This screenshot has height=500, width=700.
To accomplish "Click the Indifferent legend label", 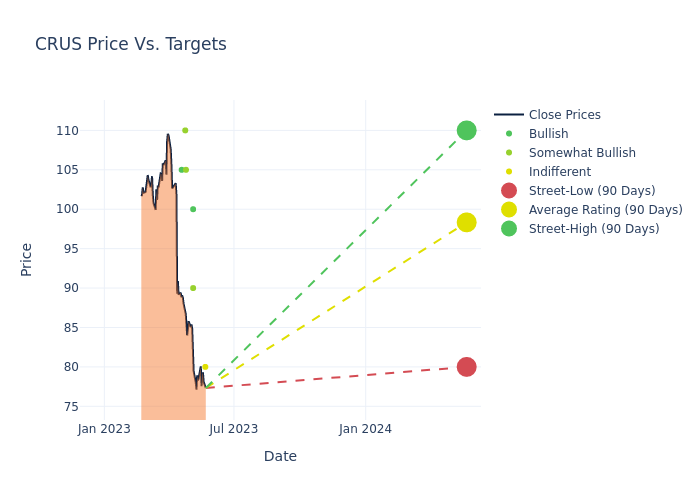I will click(x=559, y=172).
